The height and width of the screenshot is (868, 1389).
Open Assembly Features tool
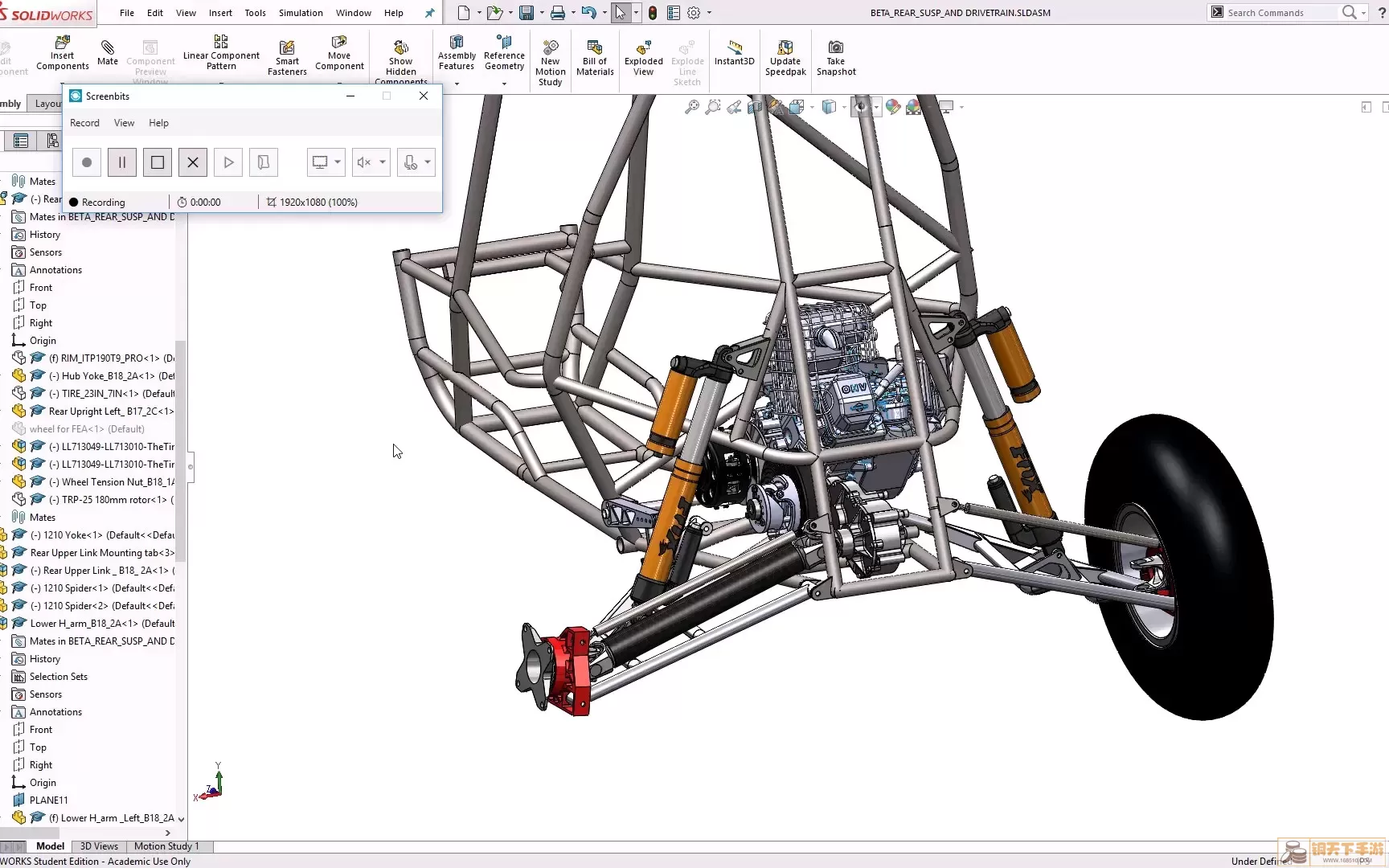pyautogui.click(x=457, y=53)
